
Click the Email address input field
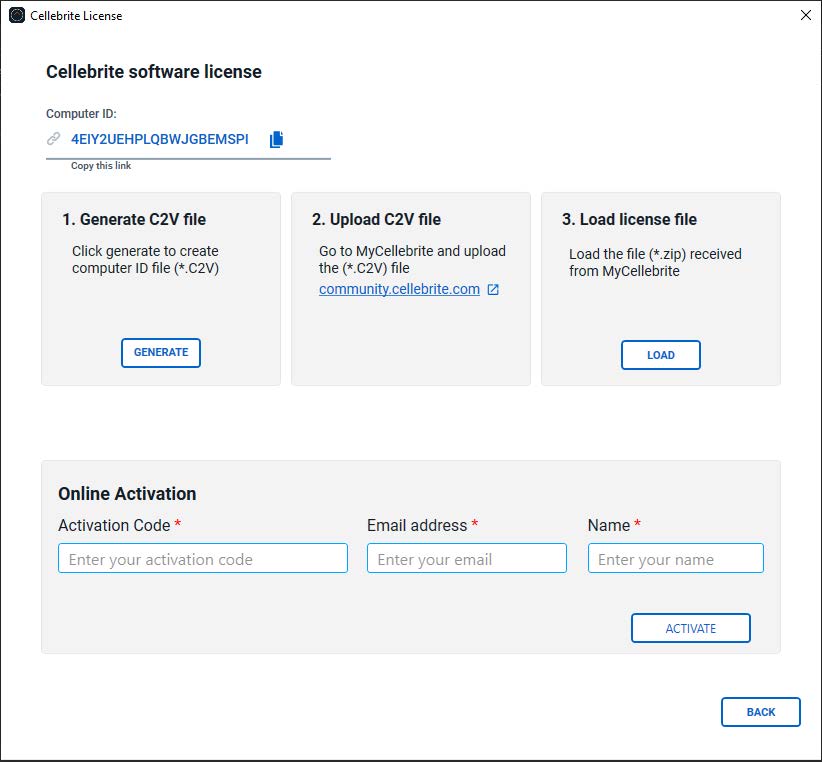coord(467,558)
